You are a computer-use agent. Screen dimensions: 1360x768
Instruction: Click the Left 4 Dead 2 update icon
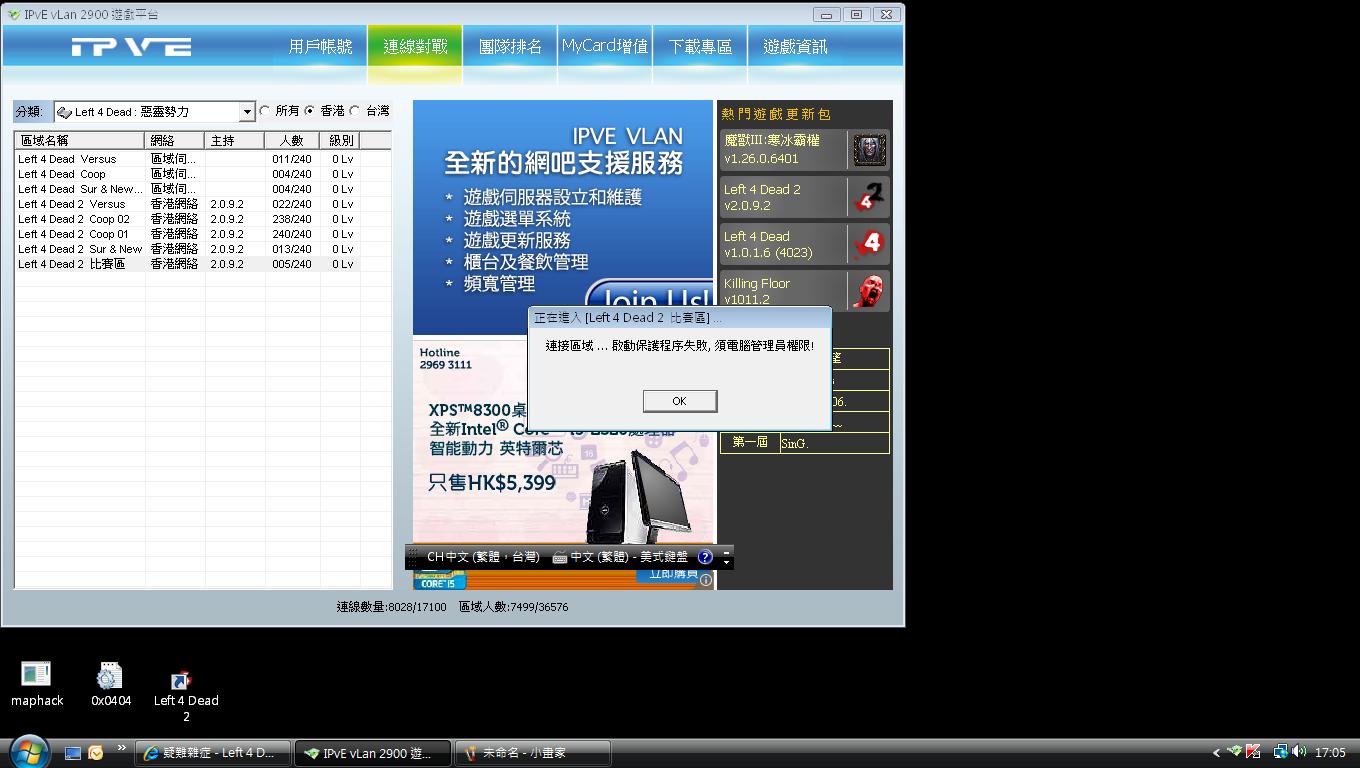click(x=869, y=197)
